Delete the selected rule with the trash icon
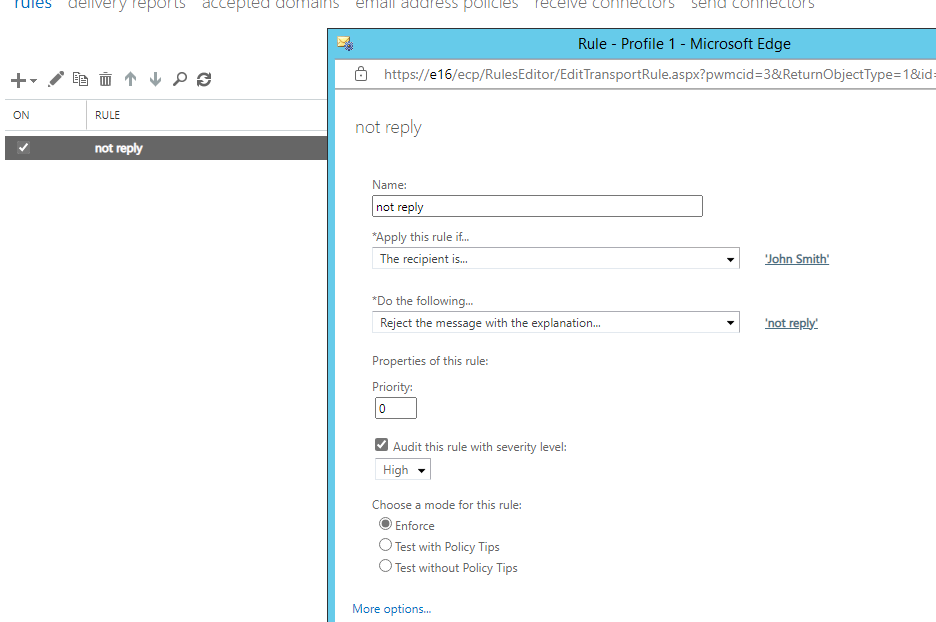This screenshot has width=936, height=622. click(105, 79)
